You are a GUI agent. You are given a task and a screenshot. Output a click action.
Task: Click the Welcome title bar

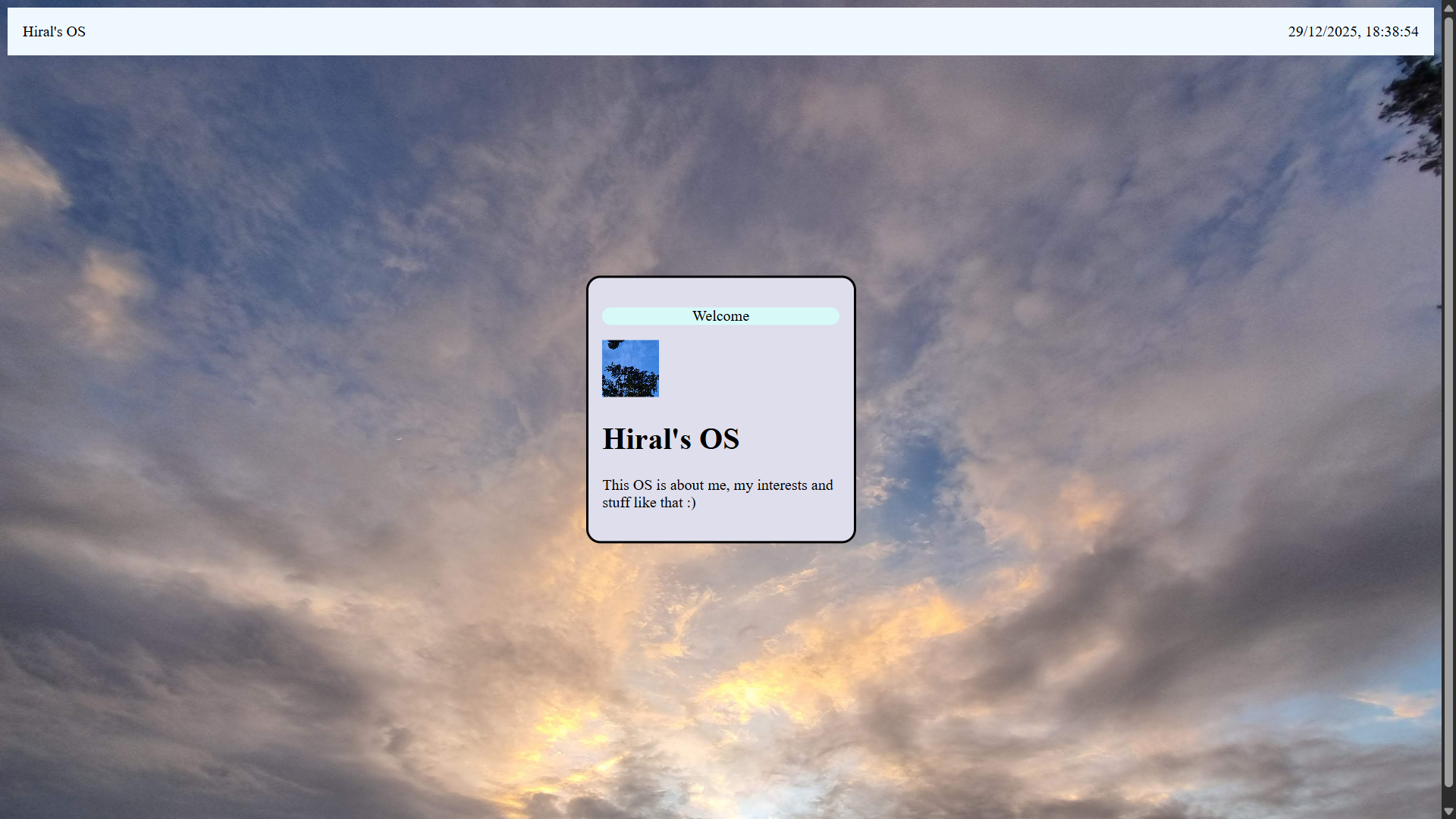(720, 316)
